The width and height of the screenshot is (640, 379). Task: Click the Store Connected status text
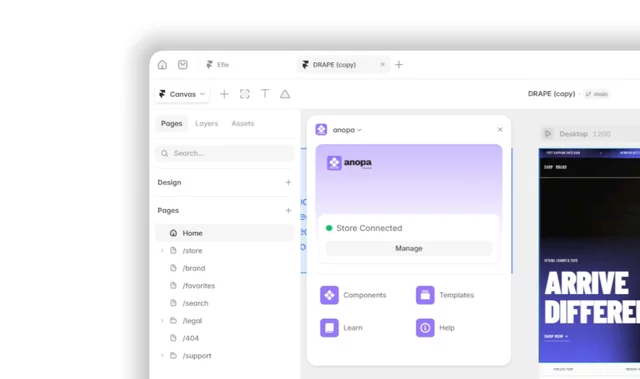[369, 228]
